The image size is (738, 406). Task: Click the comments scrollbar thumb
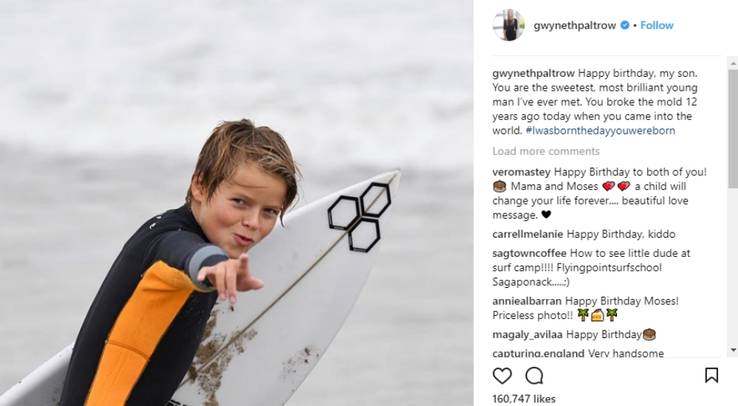[733, 128]
